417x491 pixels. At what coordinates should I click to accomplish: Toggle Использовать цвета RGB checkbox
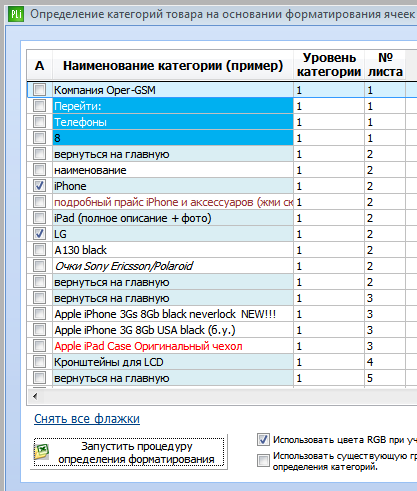[x=263, y=440]
